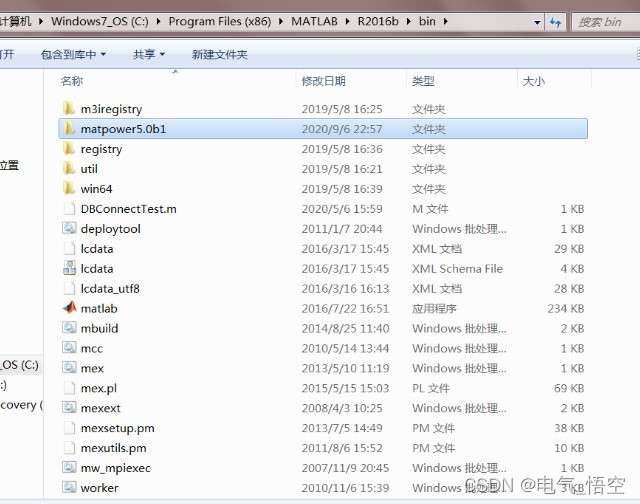
Task: Select the matlab application icon
Action: point(69,308)
